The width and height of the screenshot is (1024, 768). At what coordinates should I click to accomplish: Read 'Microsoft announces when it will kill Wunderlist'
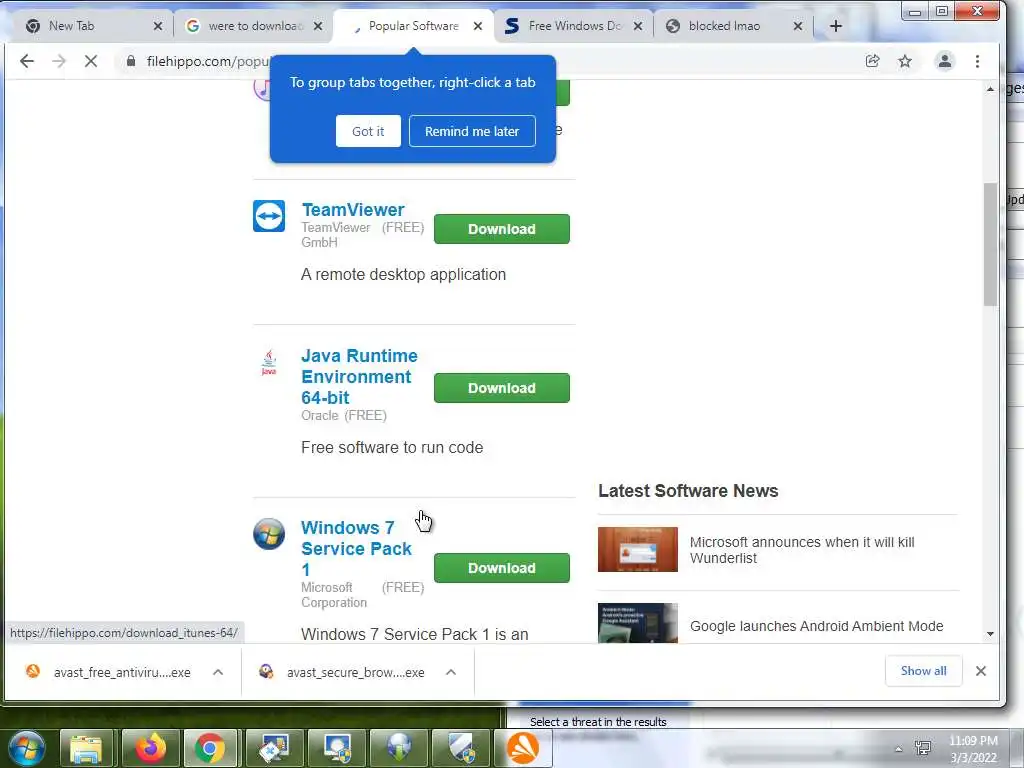802,550
